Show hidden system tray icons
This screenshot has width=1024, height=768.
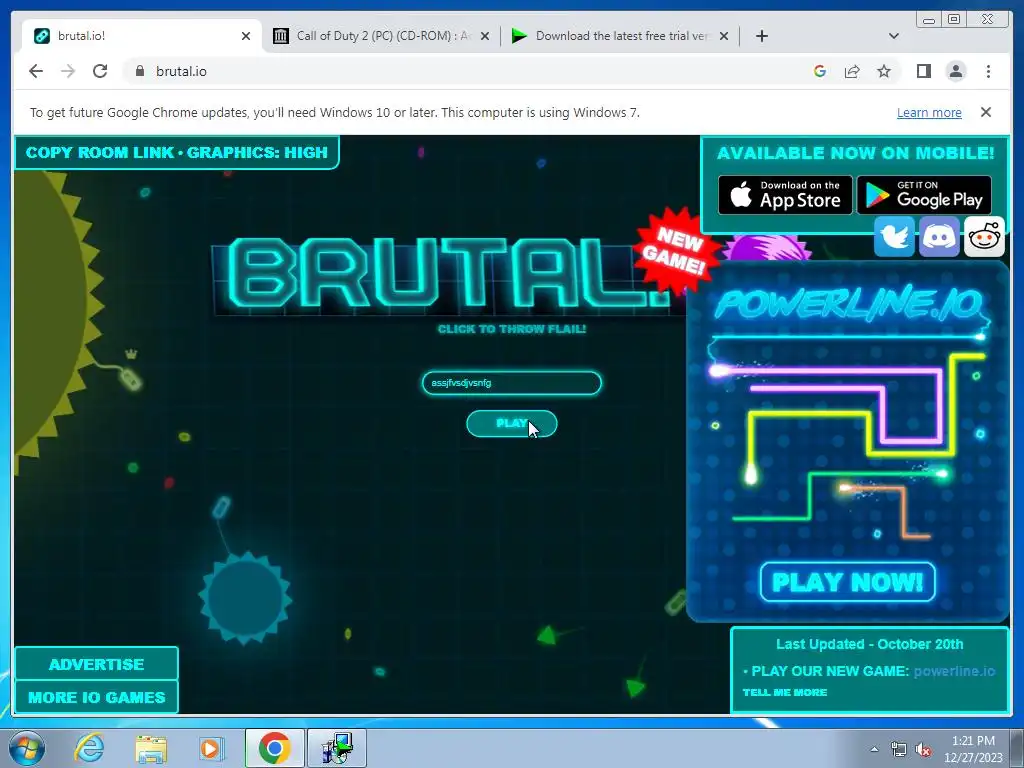pyautogui.click(x=874, y=748)
